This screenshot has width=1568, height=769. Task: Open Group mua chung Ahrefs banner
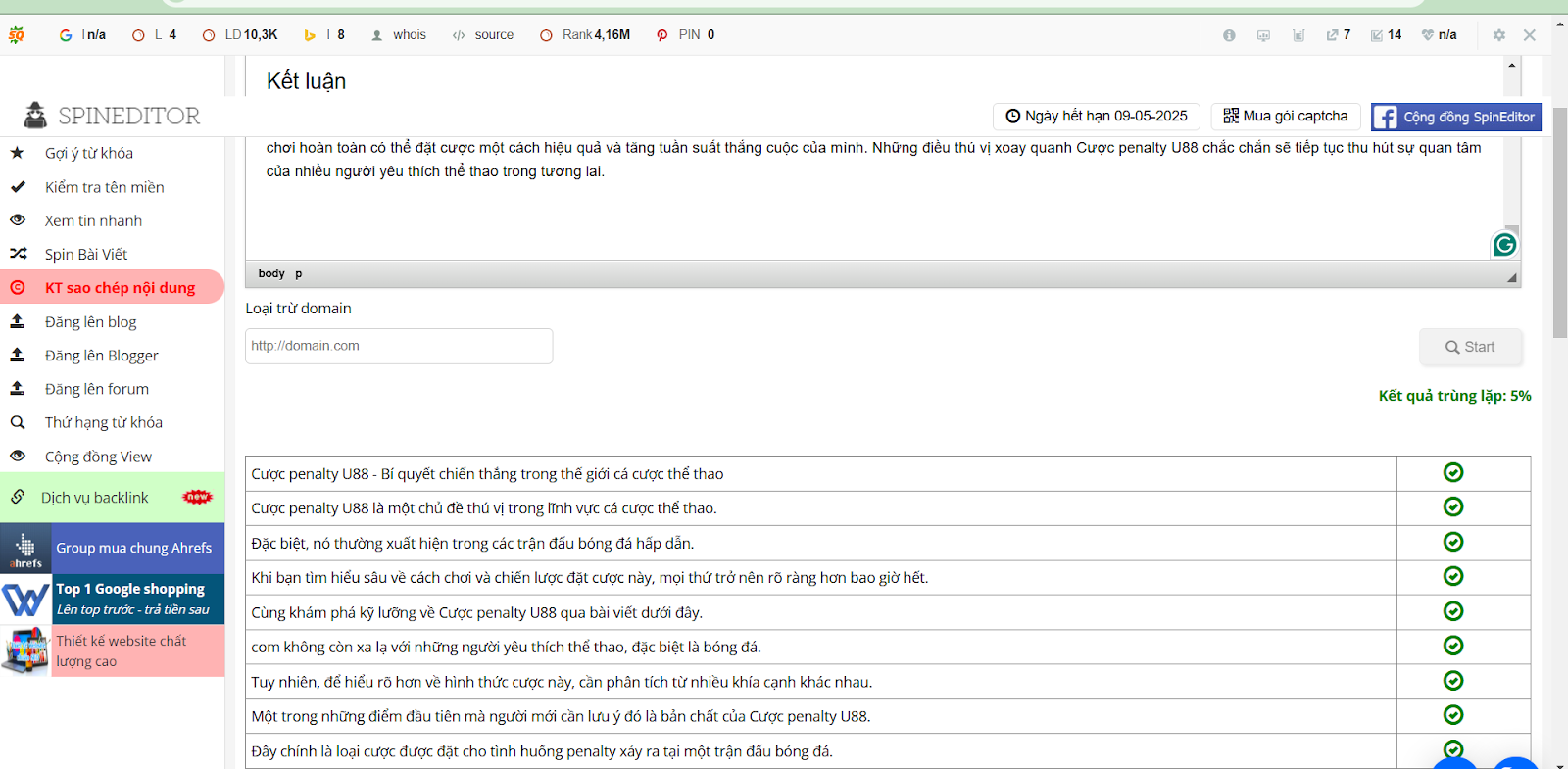113,548
